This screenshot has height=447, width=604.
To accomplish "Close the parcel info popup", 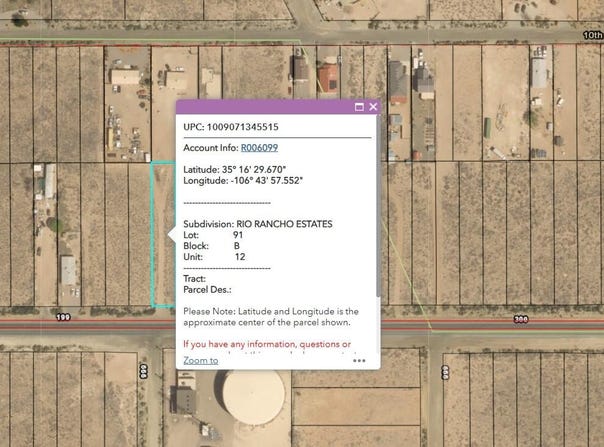I will pyautogui.click(x=373, y=107).
